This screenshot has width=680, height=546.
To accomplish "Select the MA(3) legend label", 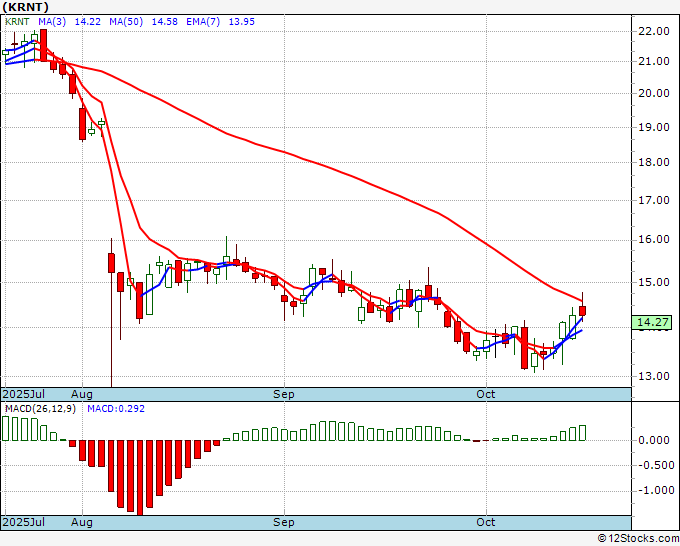I will pos(52,22).
